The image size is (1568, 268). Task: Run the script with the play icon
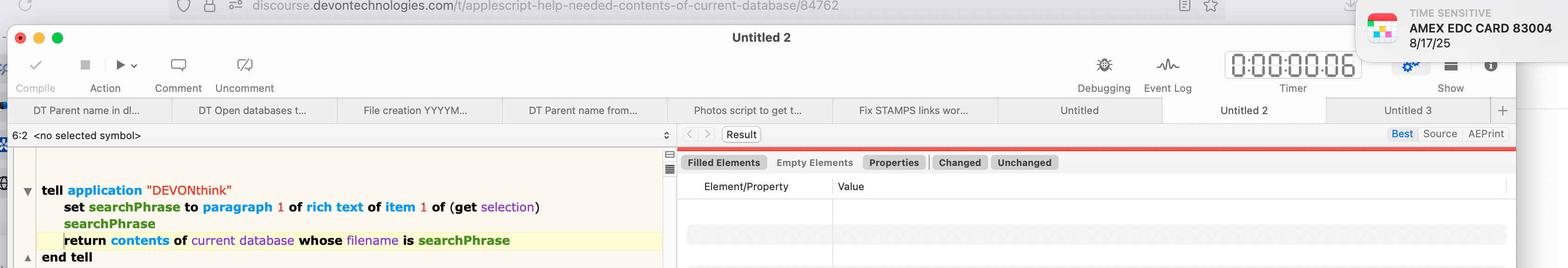pos(120,65)
